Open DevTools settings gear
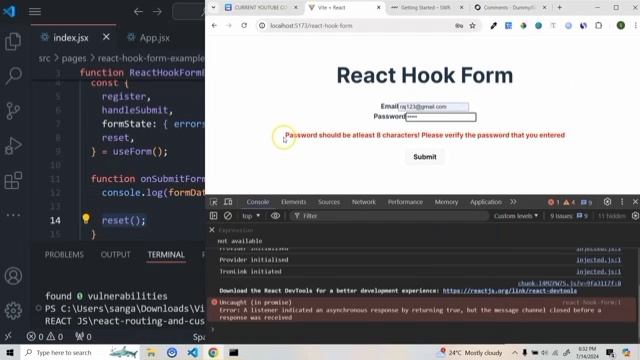This screenshot has height=360, width=640. (607, 202)
